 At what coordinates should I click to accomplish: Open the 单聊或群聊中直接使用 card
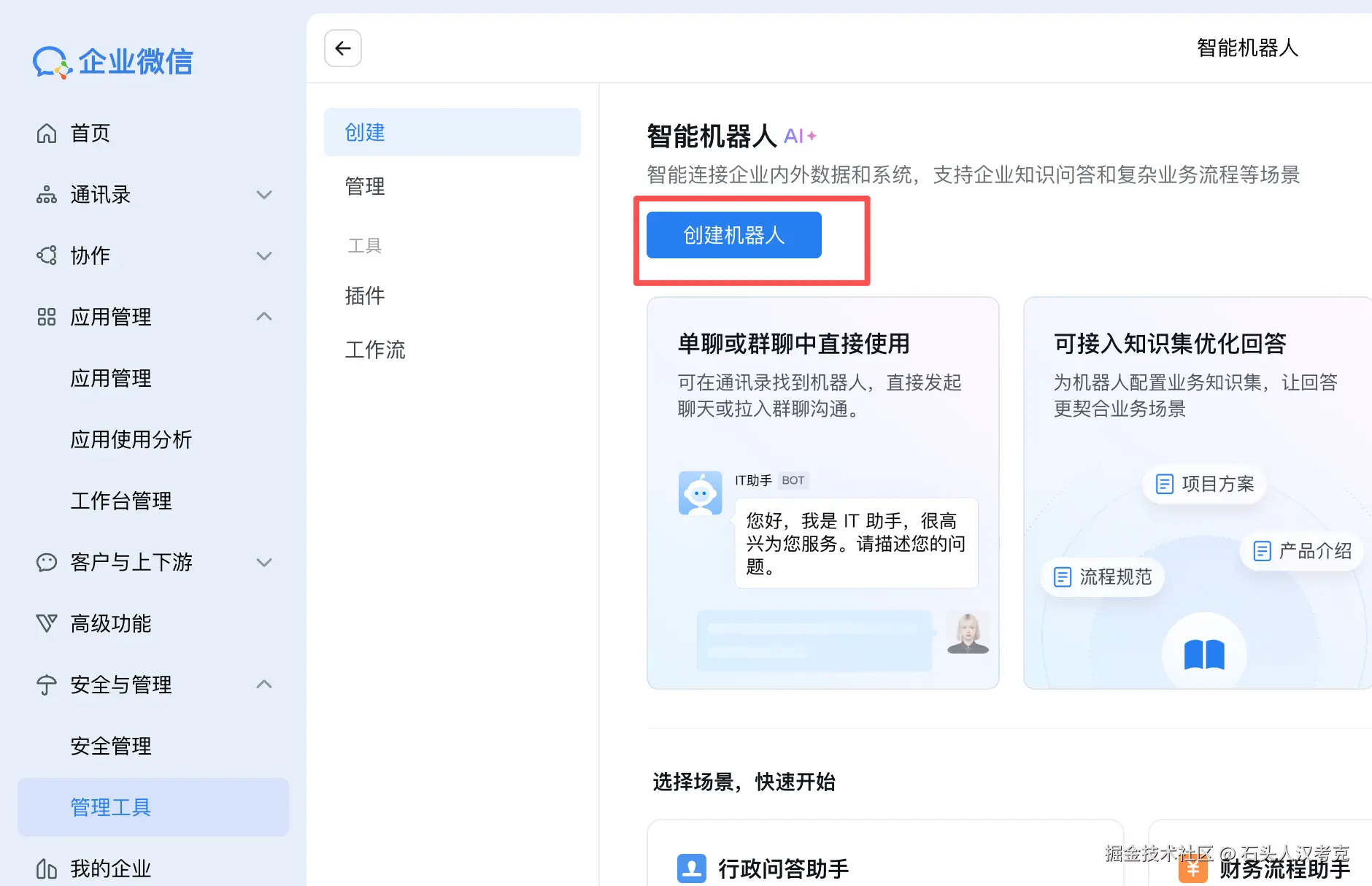pyautogui.click(x=823, y=493)
